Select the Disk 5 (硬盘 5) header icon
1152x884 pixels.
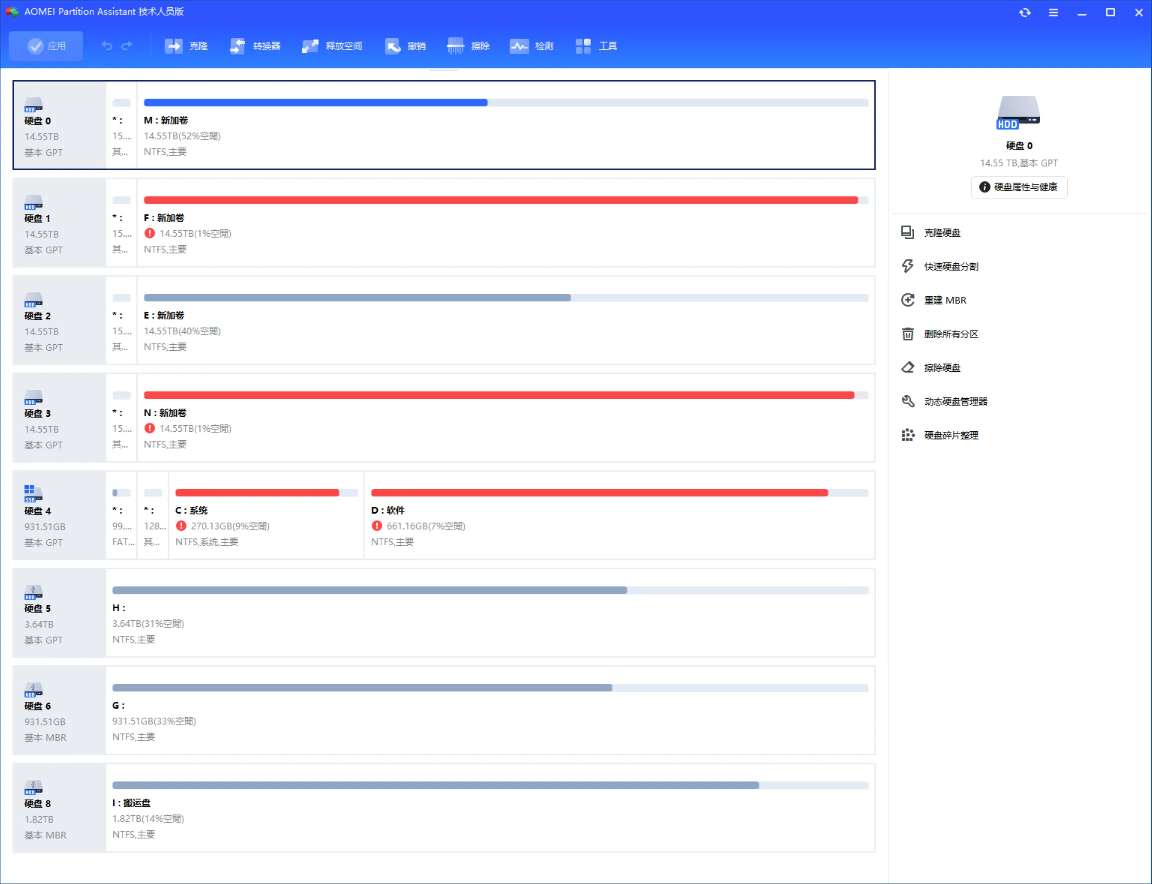[x=33, y=593]
